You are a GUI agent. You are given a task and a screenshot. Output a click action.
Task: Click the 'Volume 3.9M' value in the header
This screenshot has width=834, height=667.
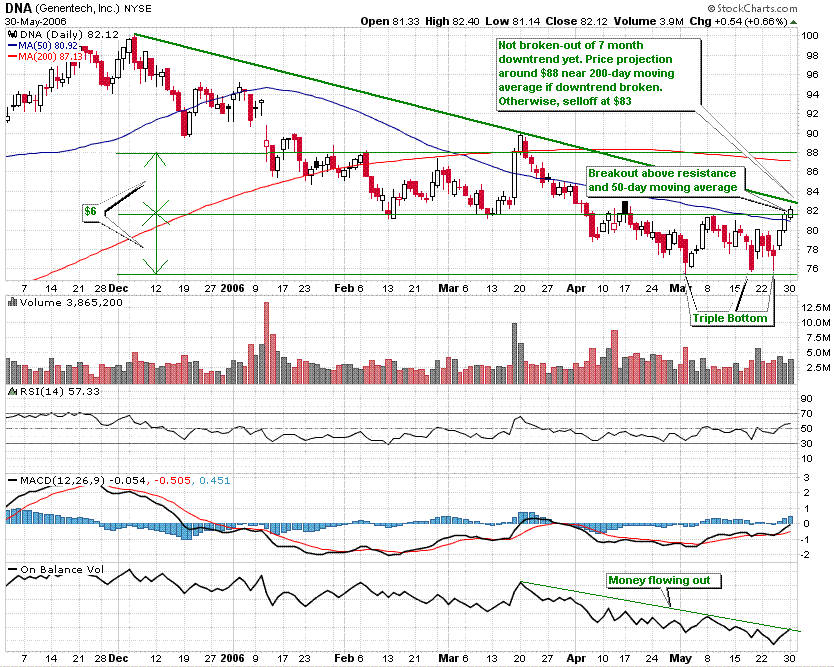click(x=648, y=21)
